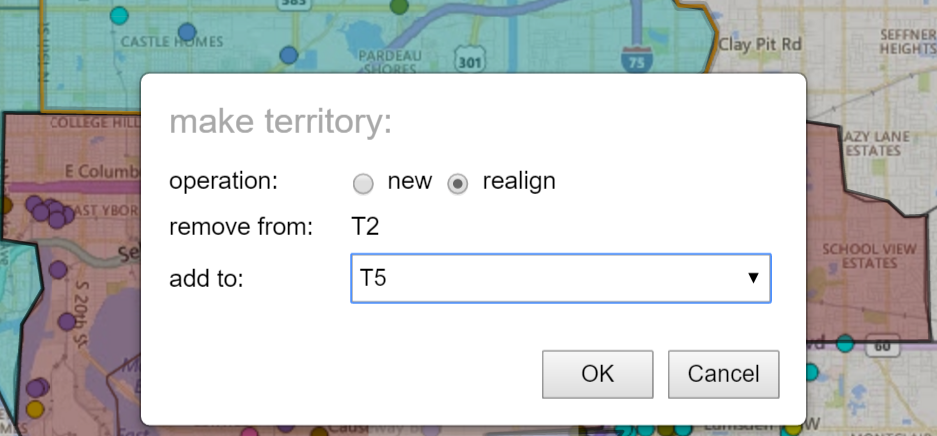Select the green marker at the map top

click(x=399, y=7)
